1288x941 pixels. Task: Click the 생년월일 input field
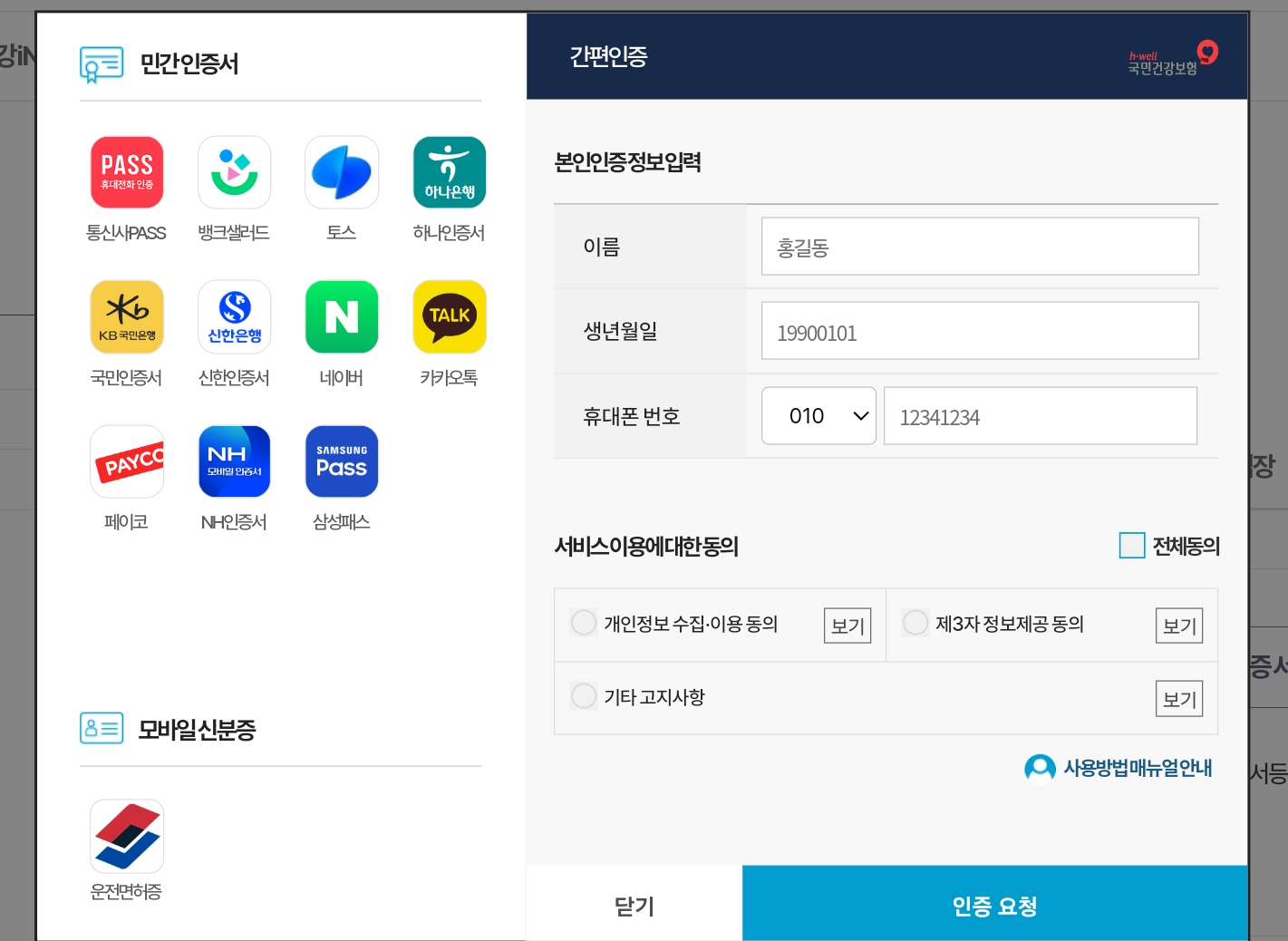980,331
